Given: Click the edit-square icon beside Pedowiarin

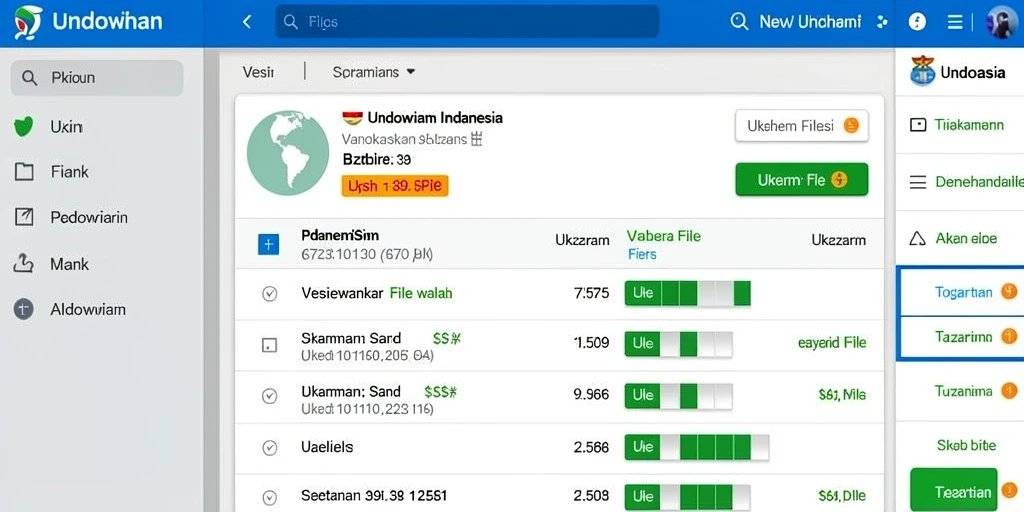Looking at the screenshot, I should tap(24, 217).
